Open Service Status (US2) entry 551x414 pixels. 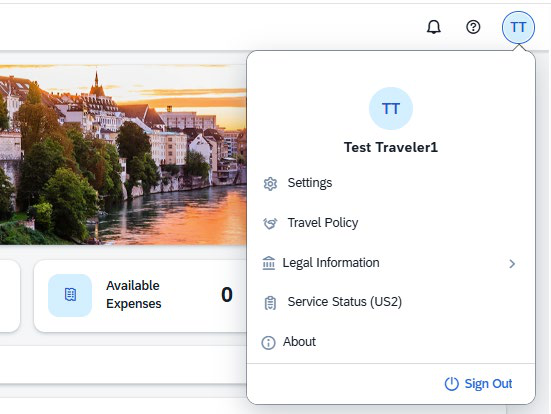tap(391, 302)
